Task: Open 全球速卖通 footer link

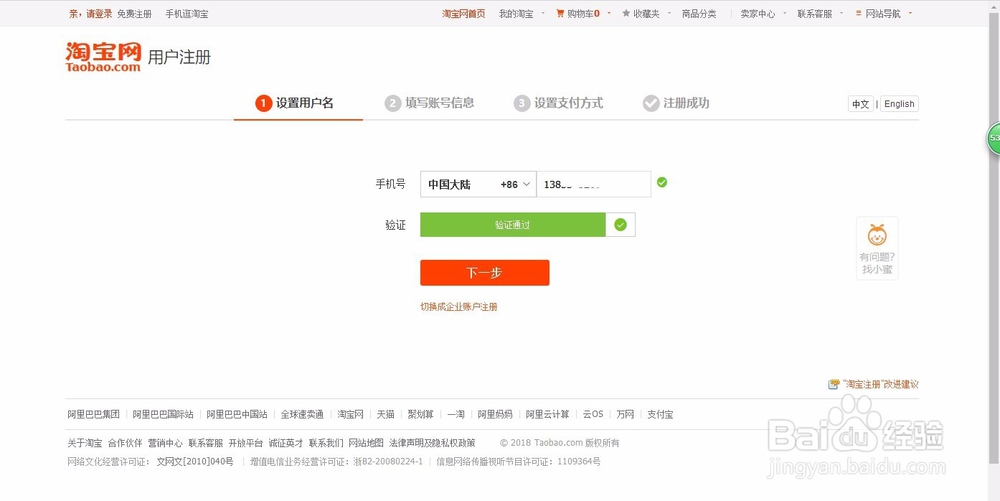Action: (x=302, y=414)
